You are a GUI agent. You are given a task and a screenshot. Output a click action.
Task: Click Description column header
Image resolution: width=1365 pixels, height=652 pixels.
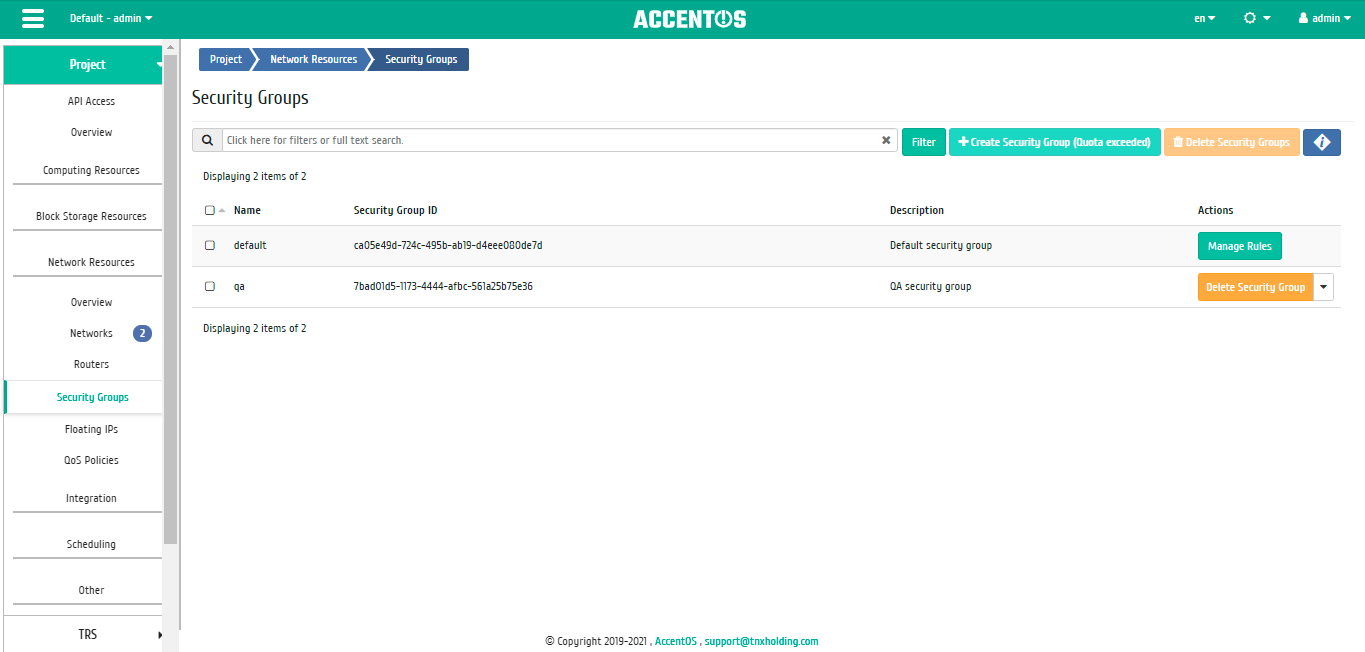point(917,211)
